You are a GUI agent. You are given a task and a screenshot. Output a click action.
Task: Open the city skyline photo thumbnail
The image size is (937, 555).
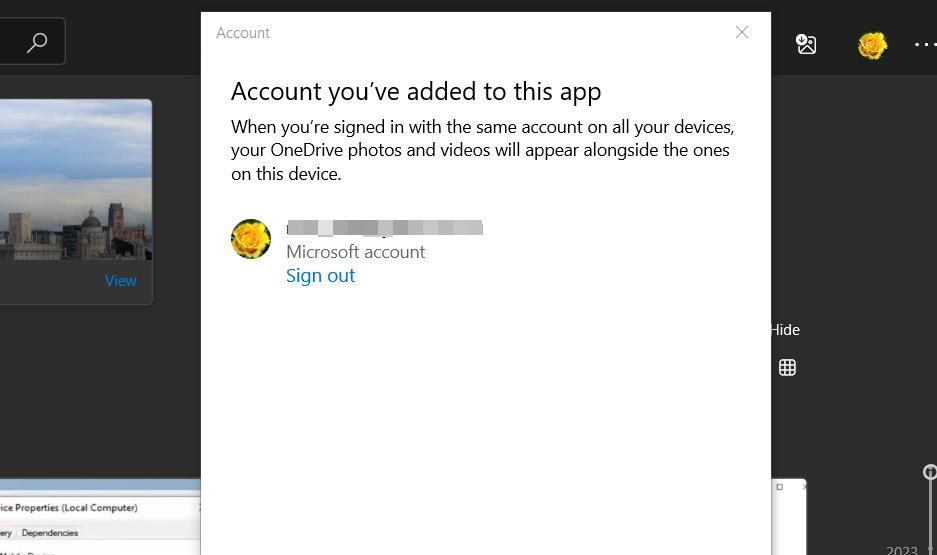[75, 180]
